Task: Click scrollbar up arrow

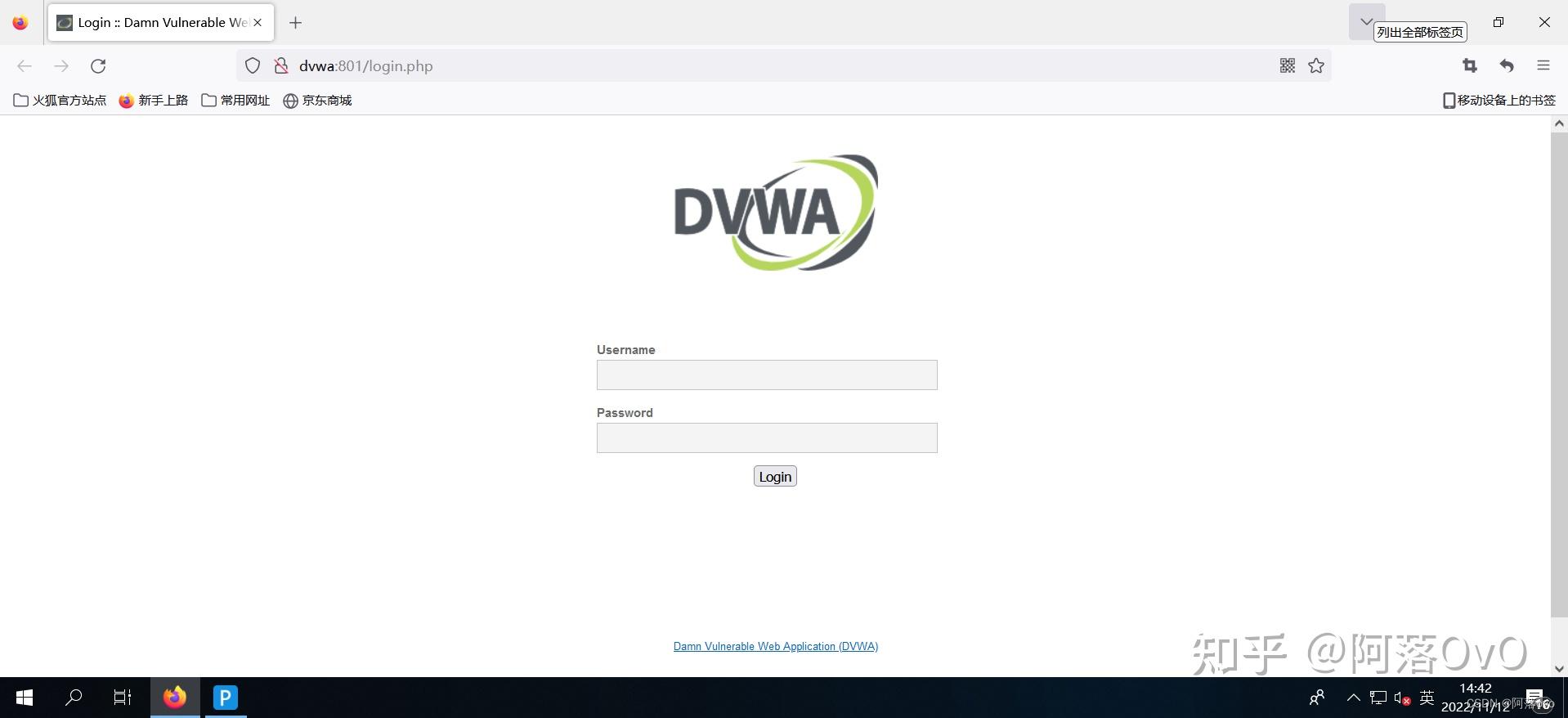Action: click(x=1559, y=124)
